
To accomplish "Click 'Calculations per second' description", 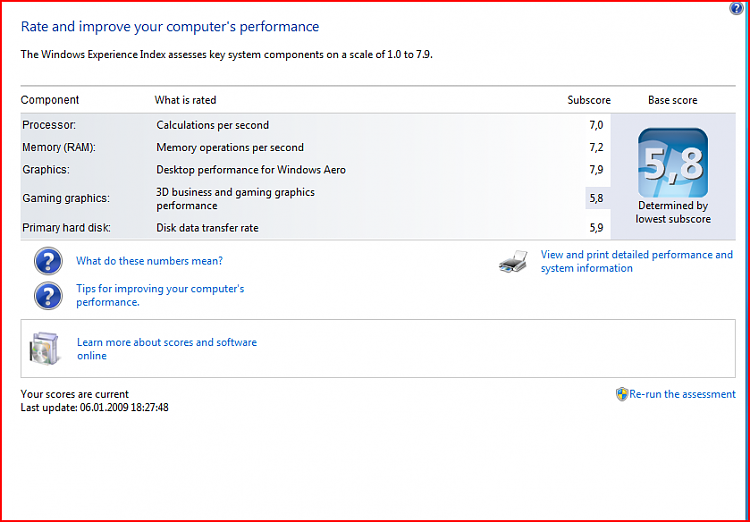I will pyautogui.click(x=212, y=125).
